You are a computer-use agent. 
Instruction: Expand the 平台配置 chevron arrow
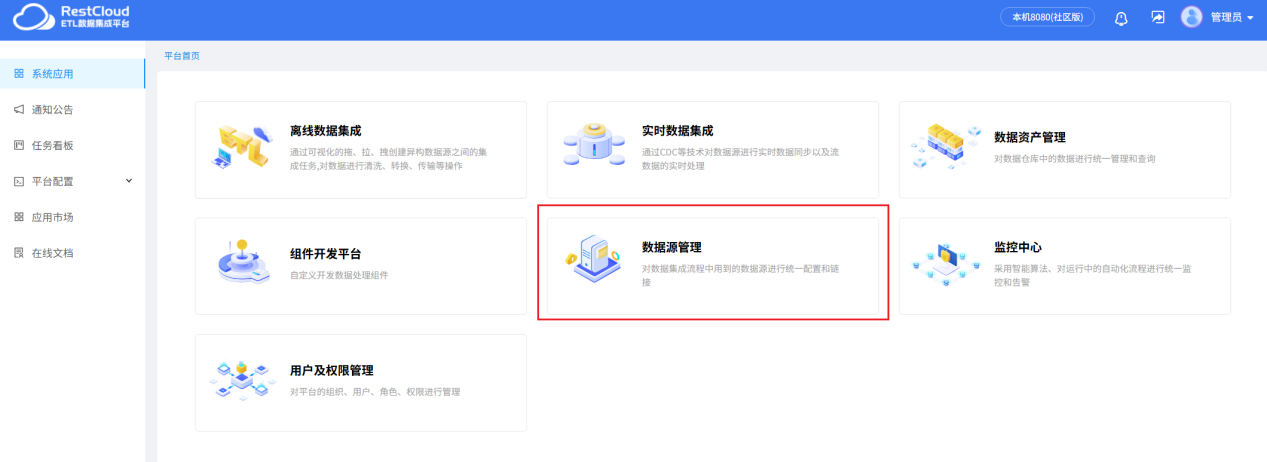pos(128,181)
